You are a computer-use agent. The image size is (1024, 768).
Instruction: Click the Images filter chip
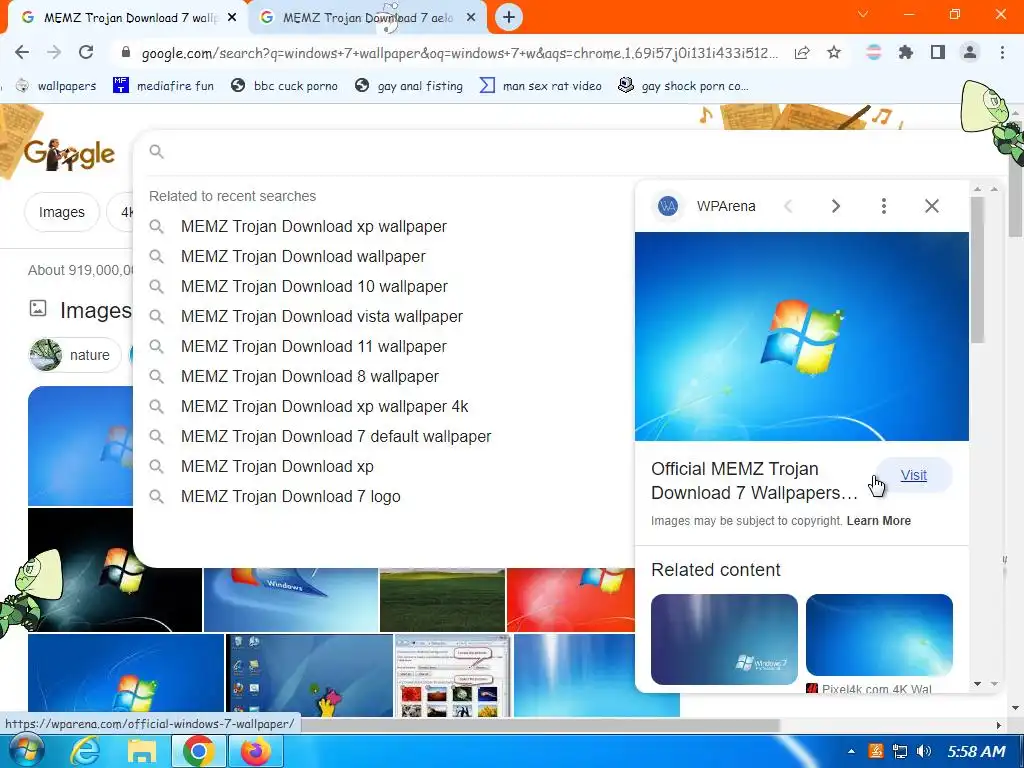[x=61, y=212]
